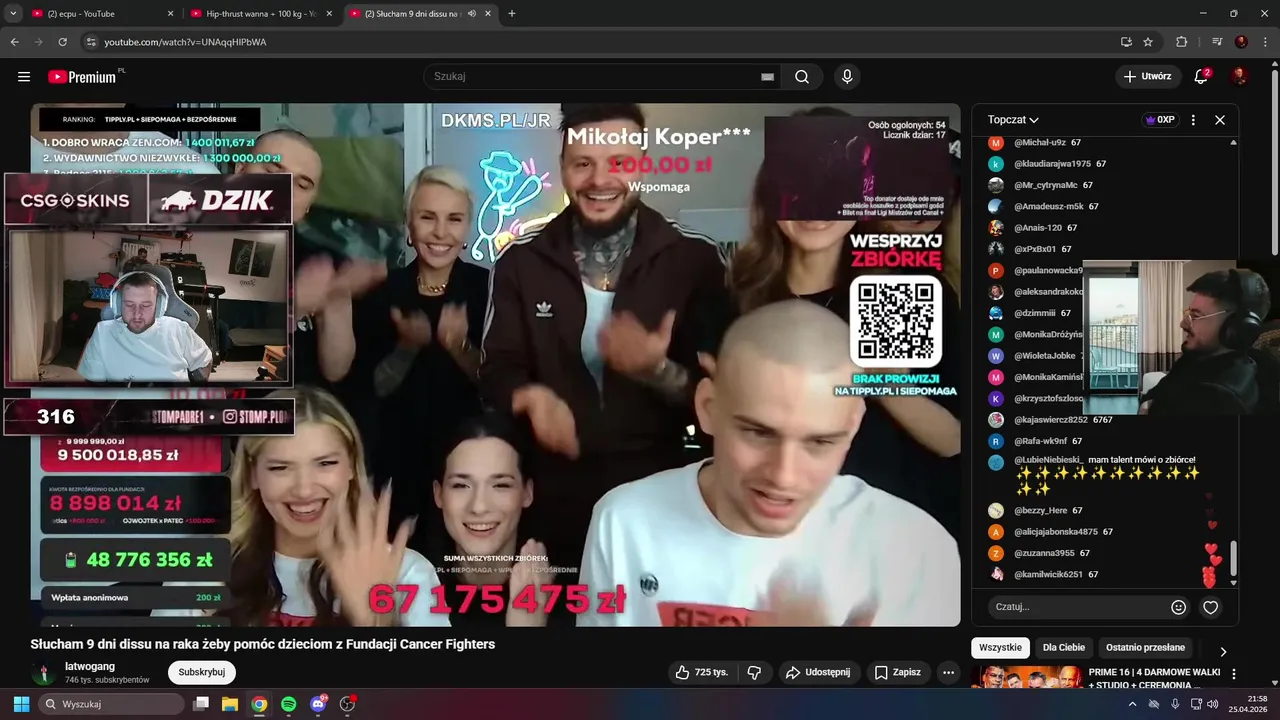1280x720 pixels.
Task: Like the video (725 tys.)
Action: pos(702,672)
